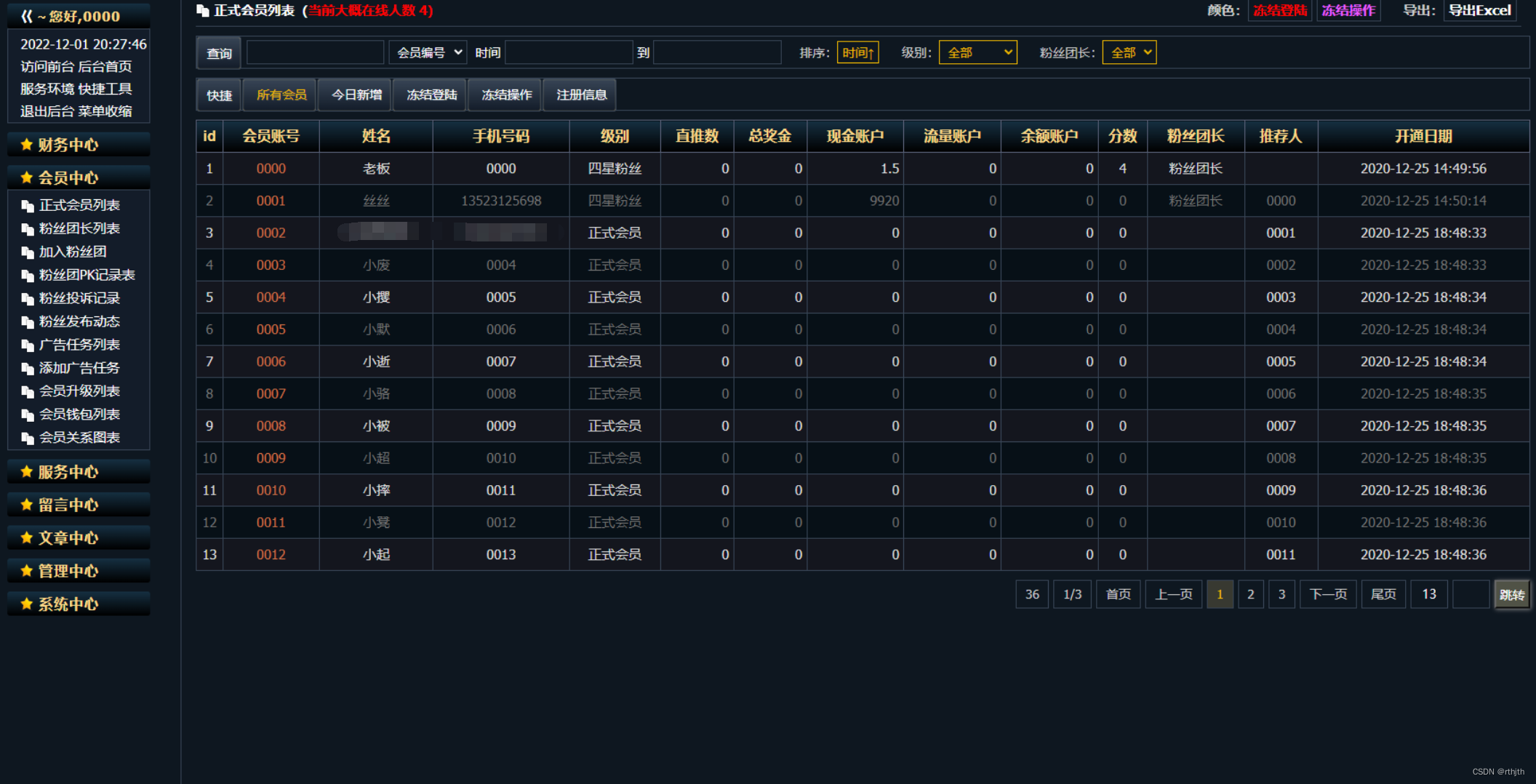The height and width of the screenshot is (784, 1536).
Task: Open the 冻结登陆 tab
Action: click(x=431, y=95)
